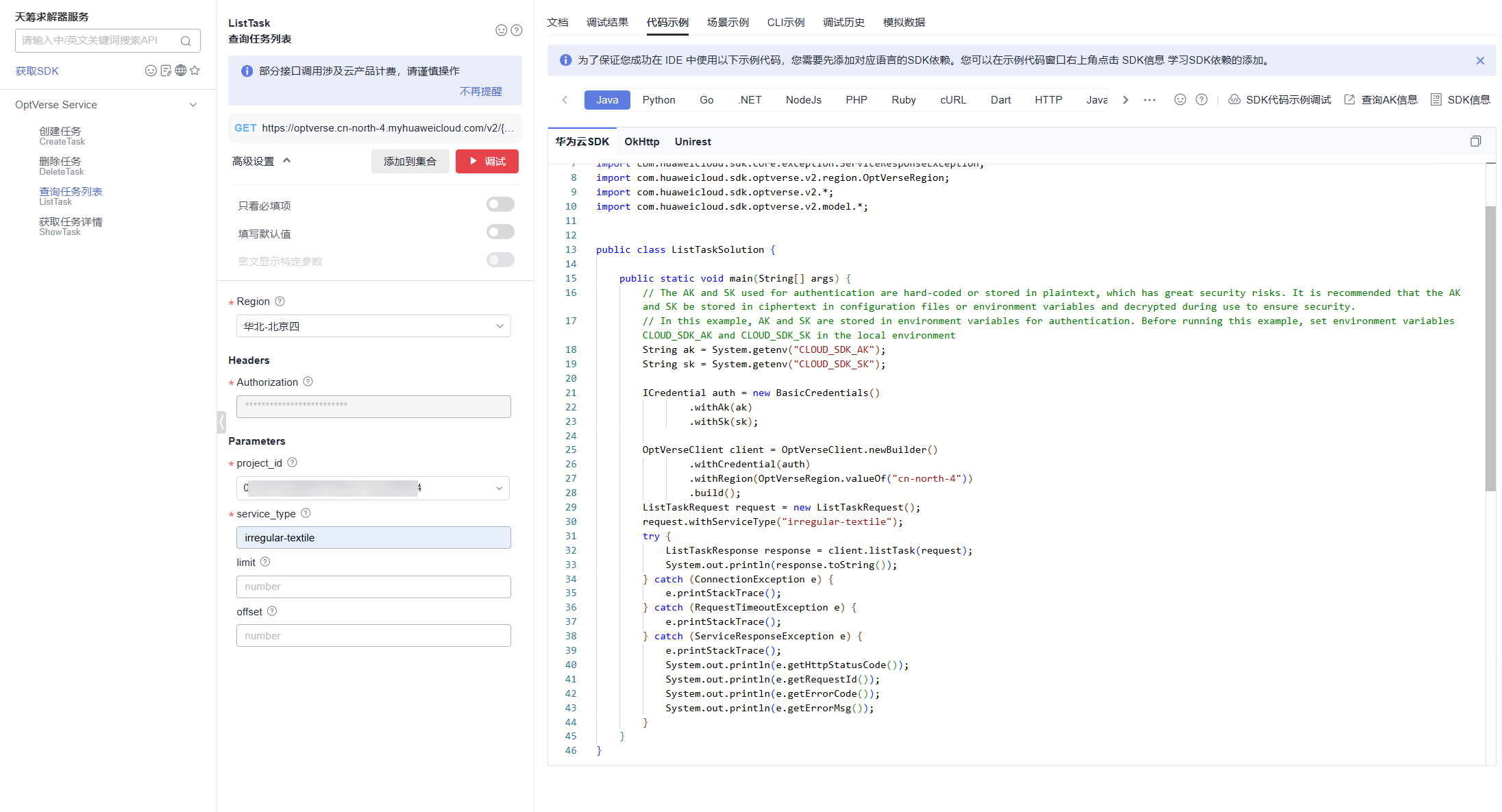Click the 不再提醒 link
Screen dimensions: 1502x812
click(480, 91)
